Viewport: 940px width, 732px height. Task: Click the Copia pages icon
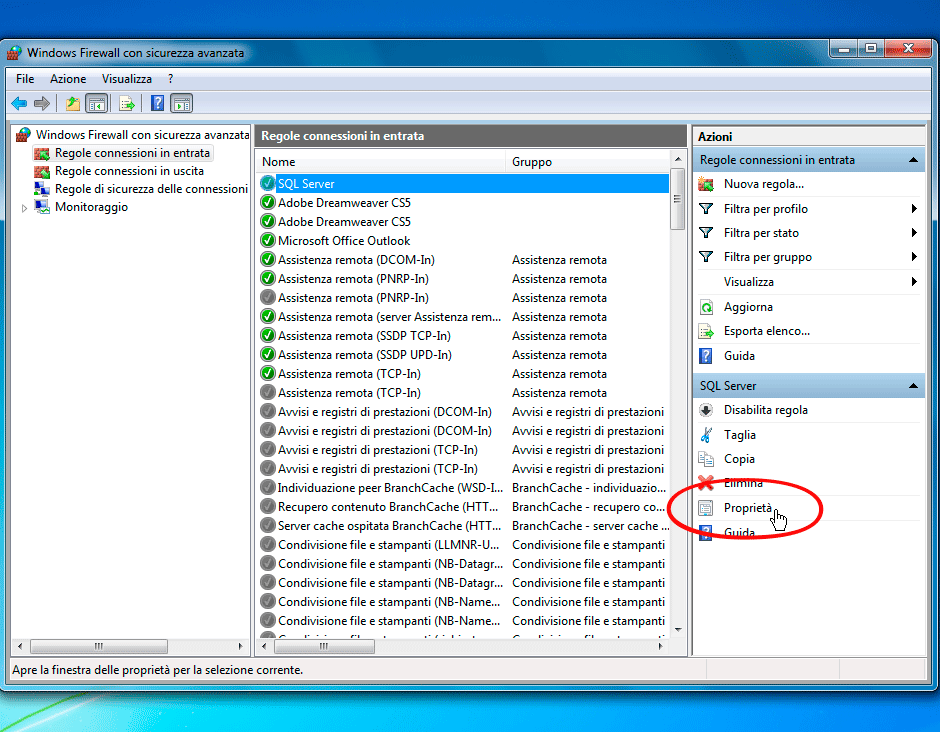click(706, 459)
